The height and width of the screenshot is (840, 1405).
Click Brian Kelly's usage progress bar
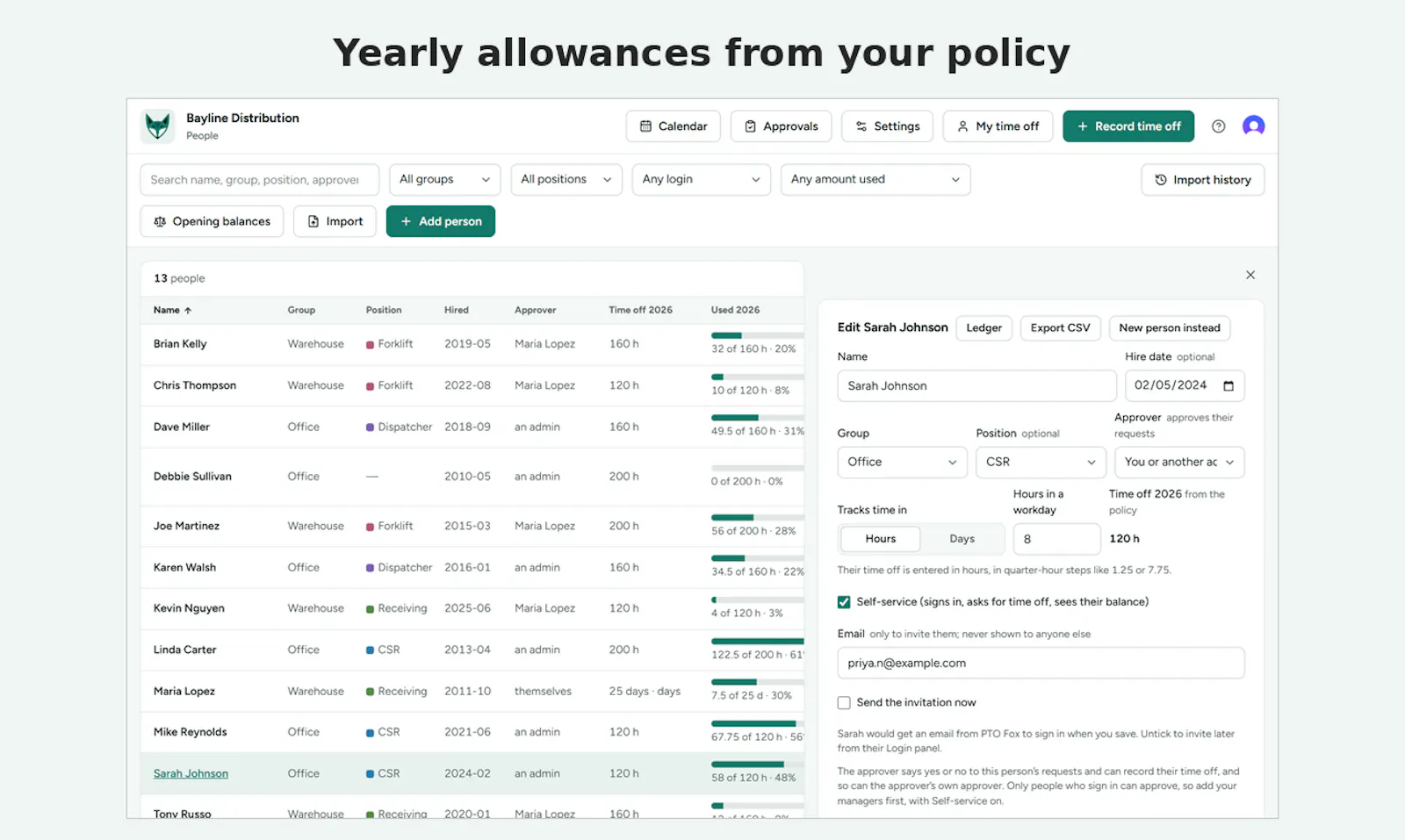coord(757,335)
